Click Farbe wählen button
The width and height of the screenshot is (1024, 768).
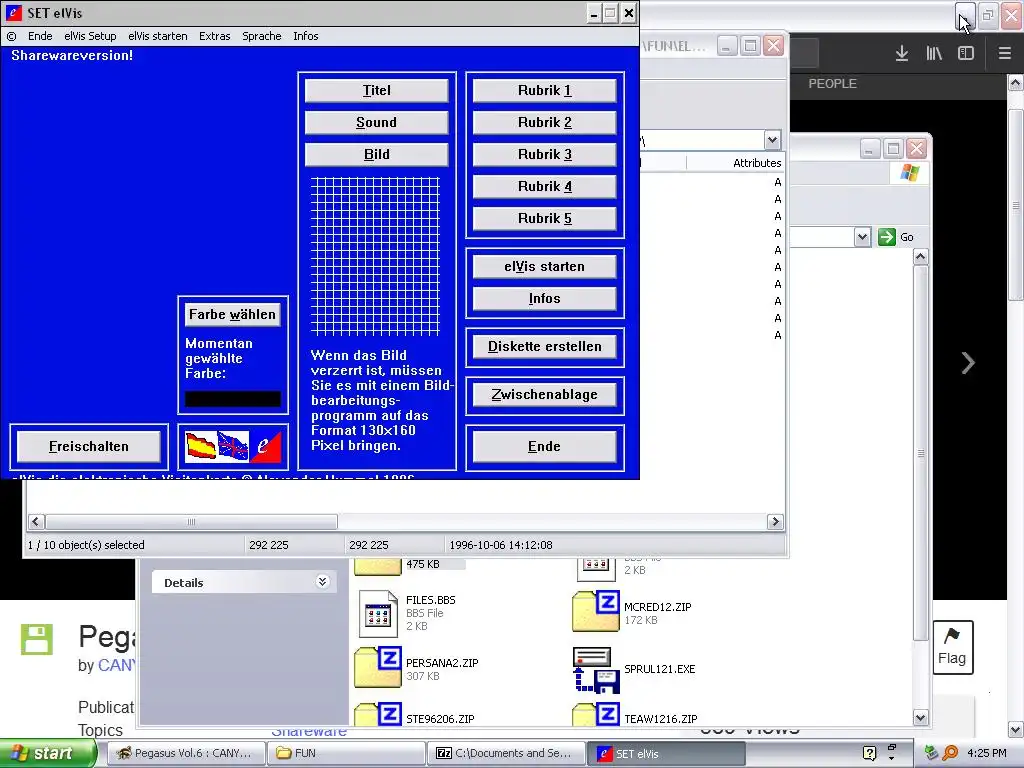point(232,315)
